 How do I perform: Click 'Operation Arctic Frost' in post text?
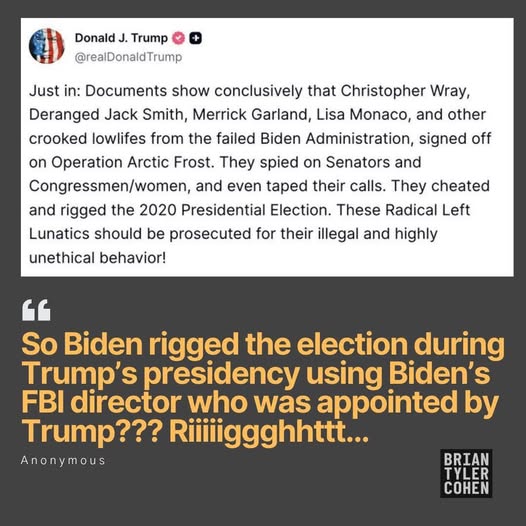[132, 163]
